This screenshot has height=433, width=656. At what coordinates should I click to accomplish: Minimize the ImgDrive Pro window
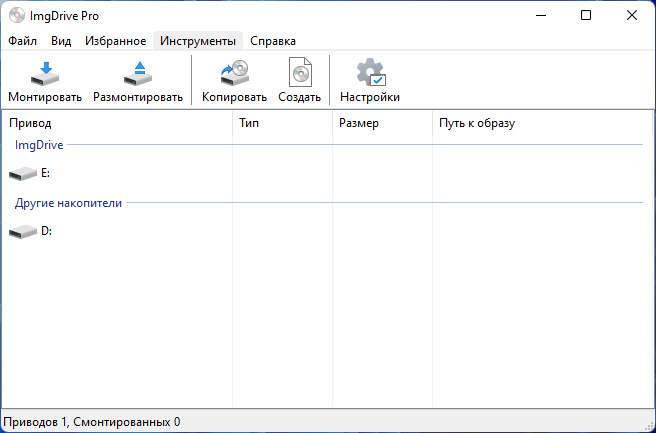point(541,15)
